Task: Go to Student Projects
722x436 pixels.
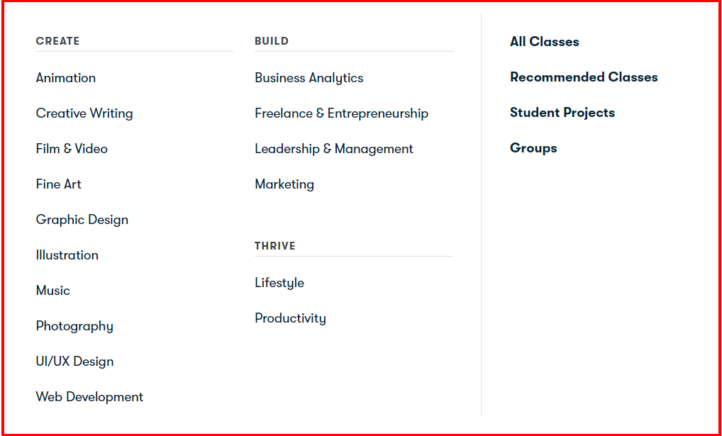Action: [562, 113]
